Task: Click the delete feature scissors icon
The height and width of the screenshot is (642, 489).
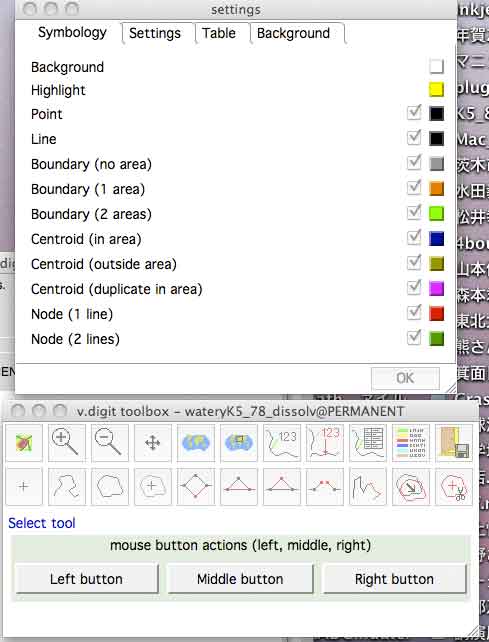Action: pos(454,486)
